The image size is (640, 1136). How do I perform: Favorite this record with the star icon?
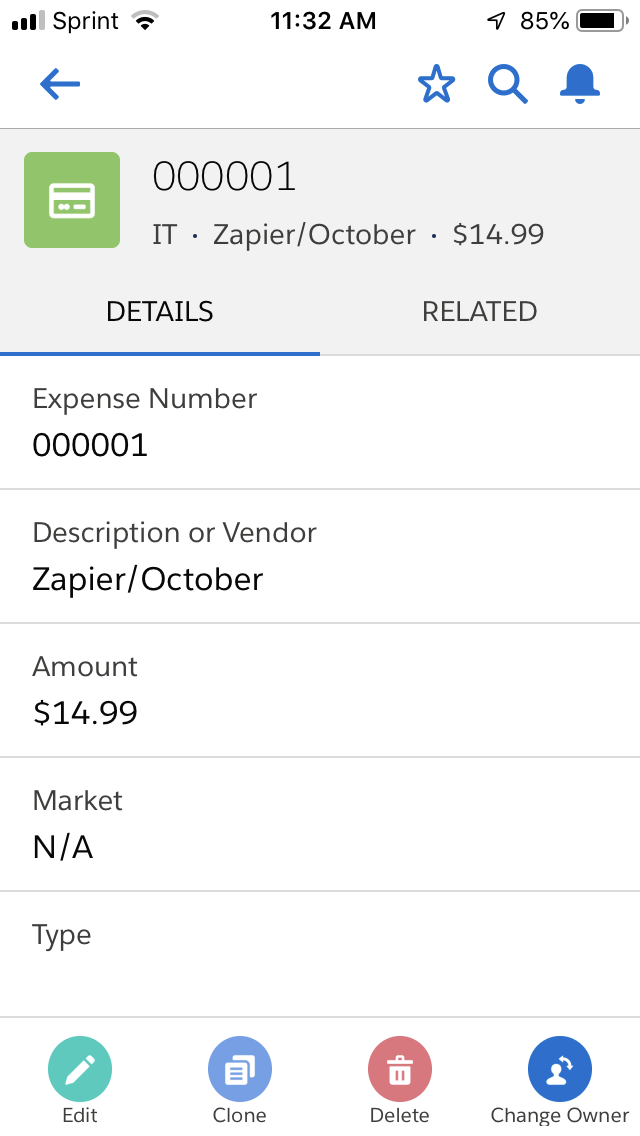(x=436, y=85)
